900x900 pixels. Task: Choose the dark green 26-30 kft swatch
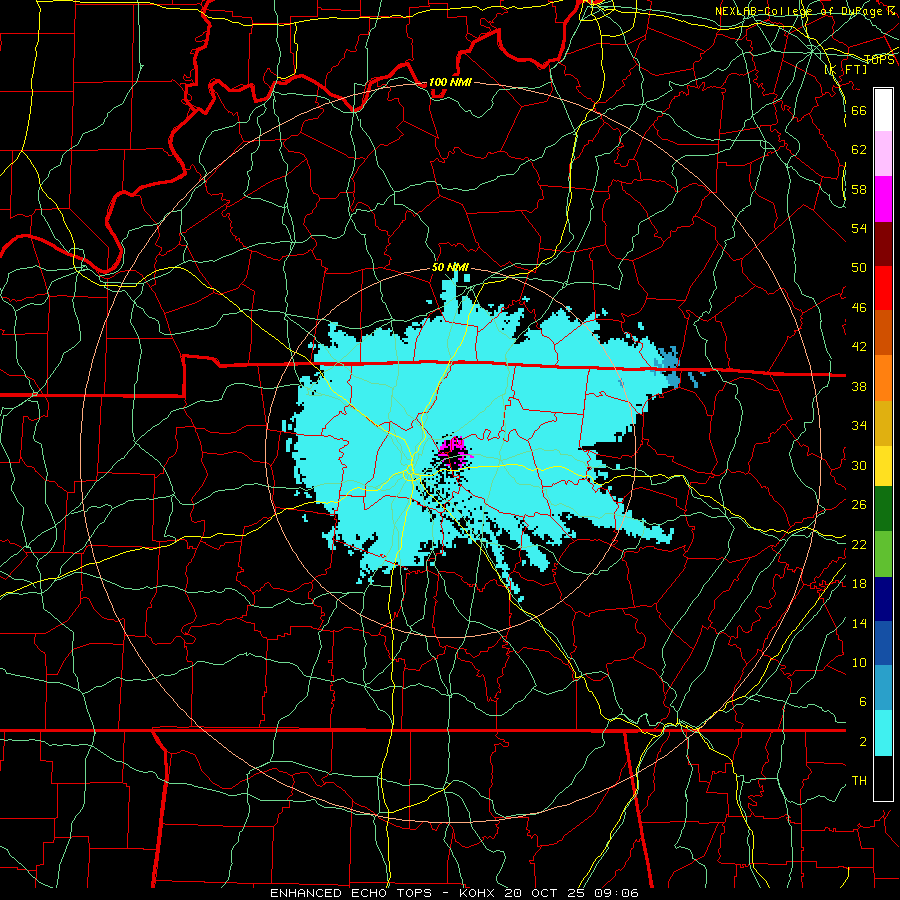(x=883, y=509)
